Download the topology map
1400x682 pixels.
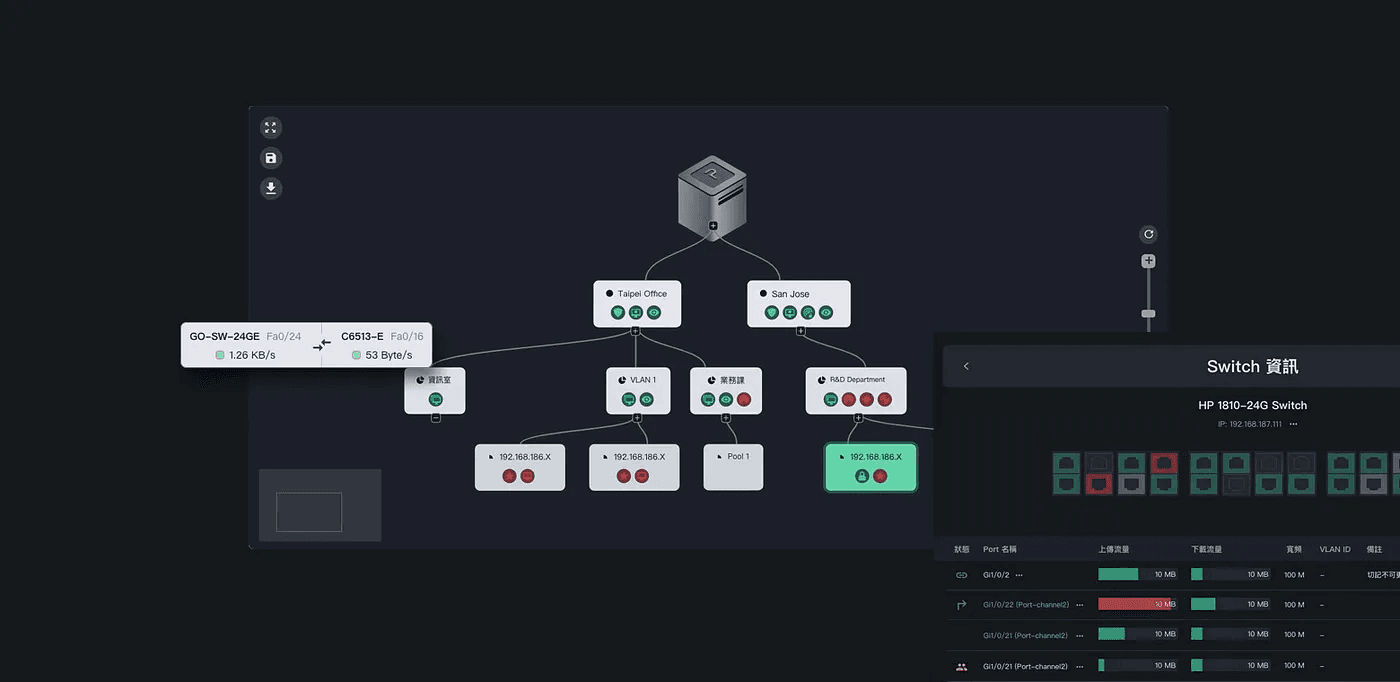point(270,188)
